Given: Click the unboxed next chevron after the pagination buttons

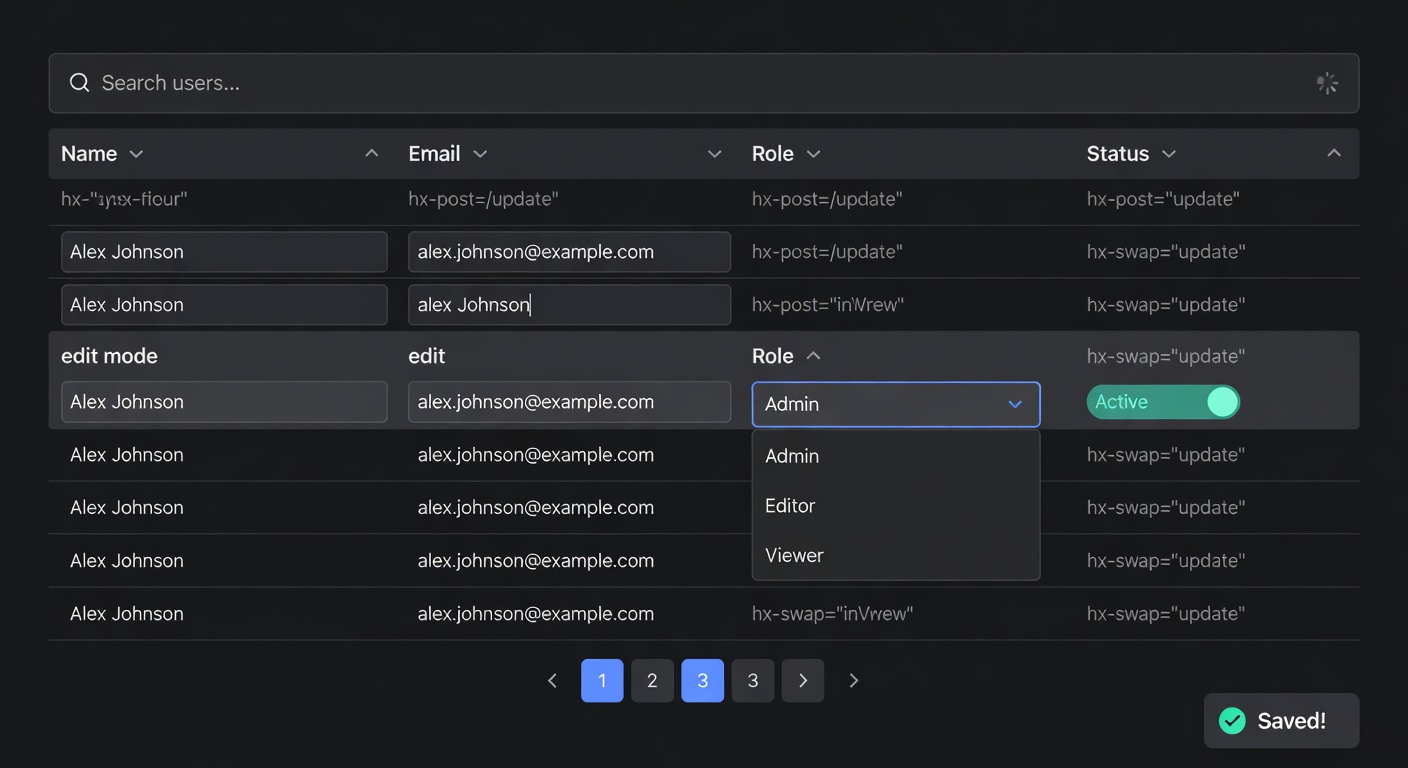Looking at the screenshot, I should click(x=853, y=681).
